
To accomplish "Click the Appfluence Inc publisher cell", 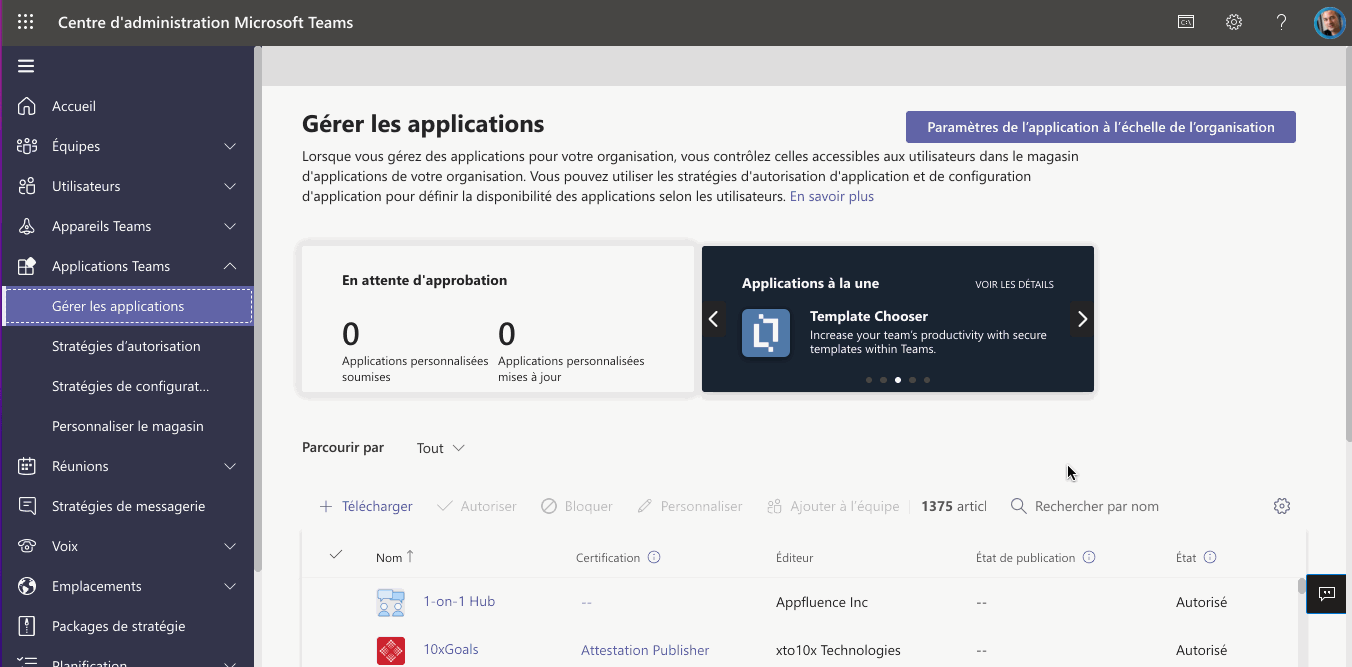I will click(x=822, y=602).
